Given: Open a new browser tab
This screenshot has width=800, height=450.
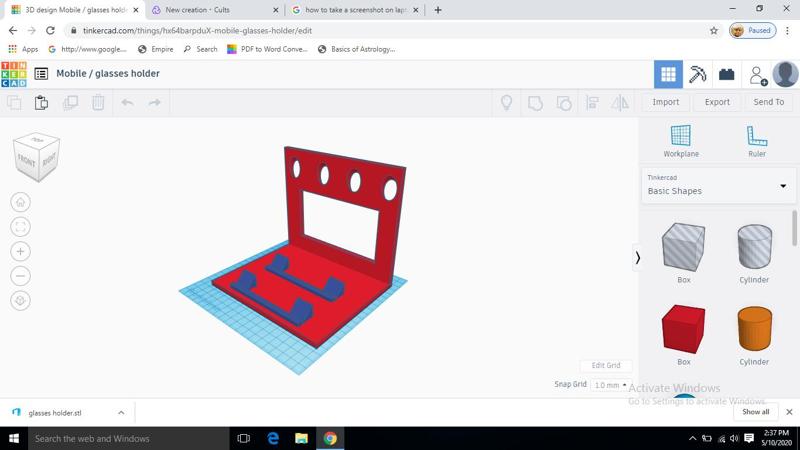Looking at the screenshot, I should tap(438, 10).
